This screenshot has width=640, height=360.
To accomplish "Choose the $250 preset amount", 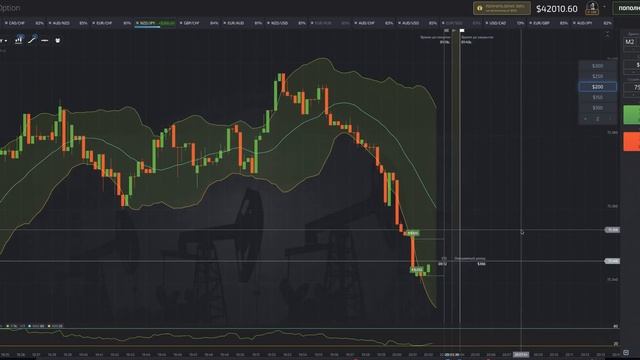I will pyautogui.click(x=598, y=76).
